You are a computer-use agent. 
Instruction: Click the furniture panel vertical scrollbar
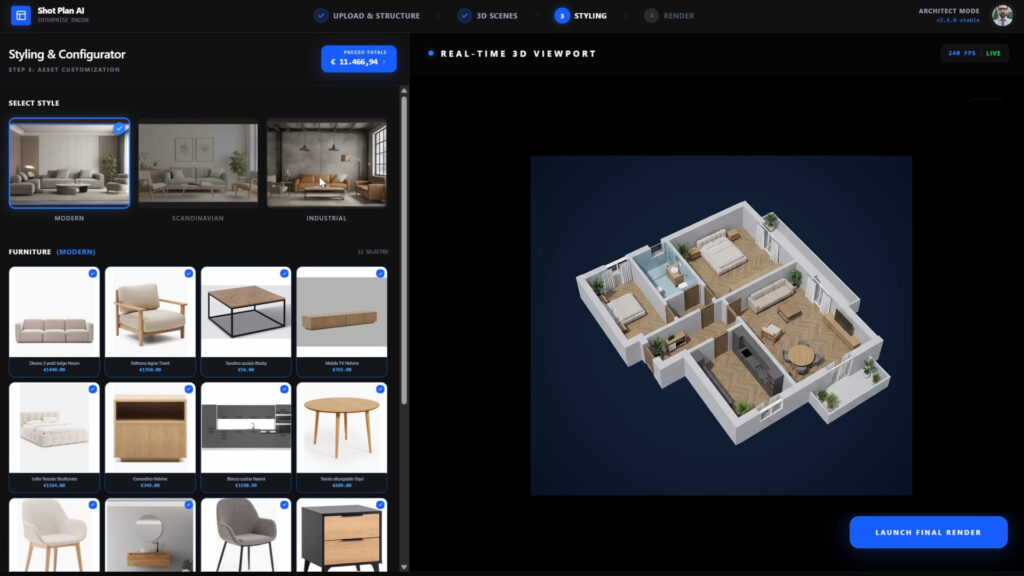pos(404,250)
